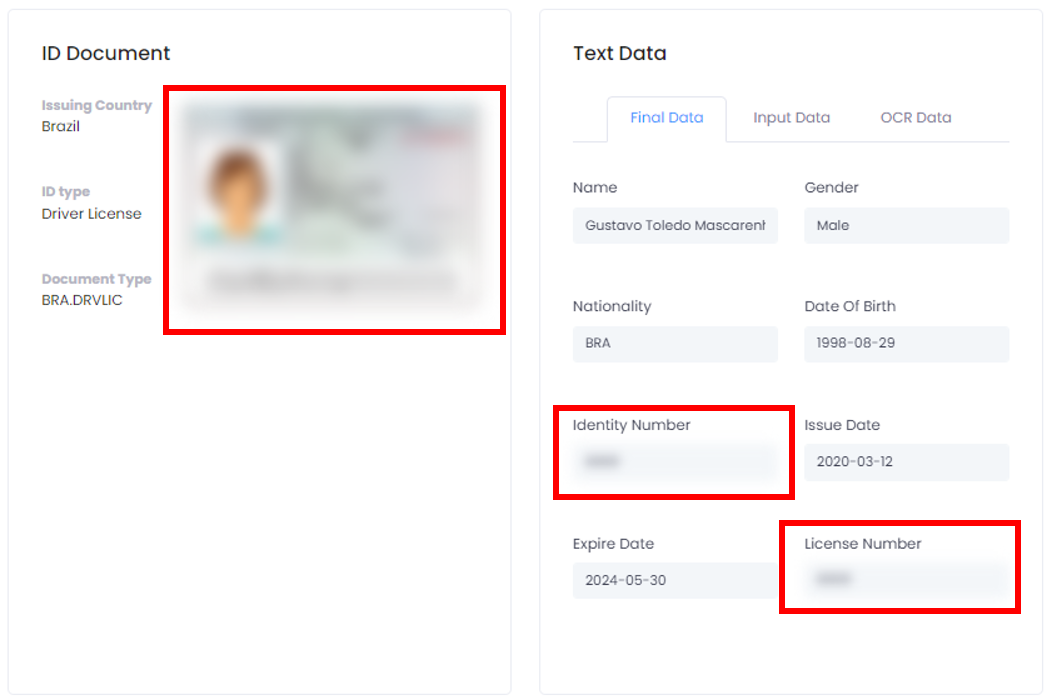Click the ID type label

(x=66, y=192)
